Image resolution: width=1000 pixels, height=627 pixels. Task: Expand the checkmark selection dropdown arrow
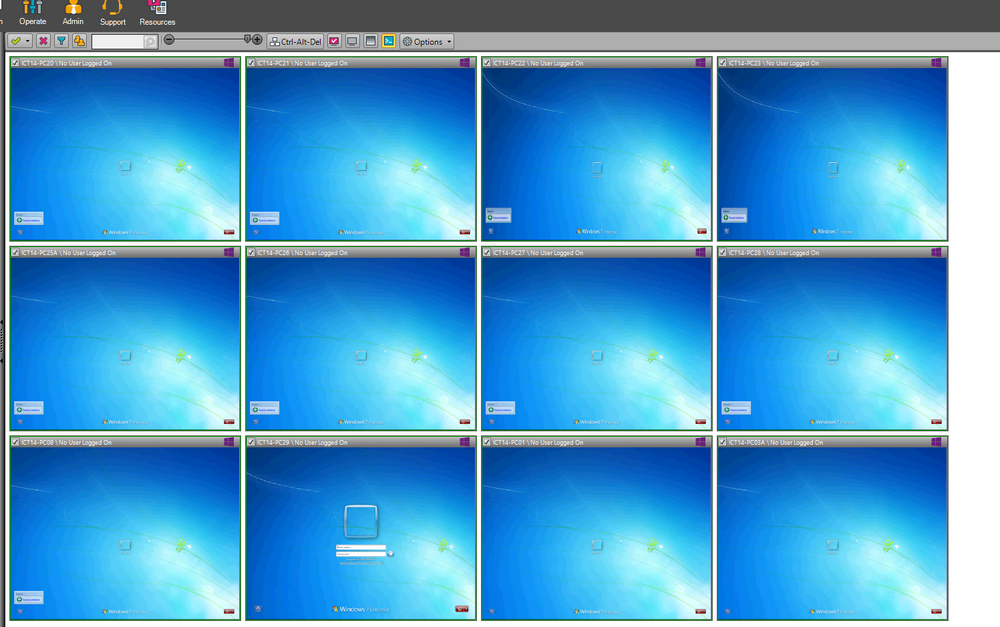[x=27, y=41]
